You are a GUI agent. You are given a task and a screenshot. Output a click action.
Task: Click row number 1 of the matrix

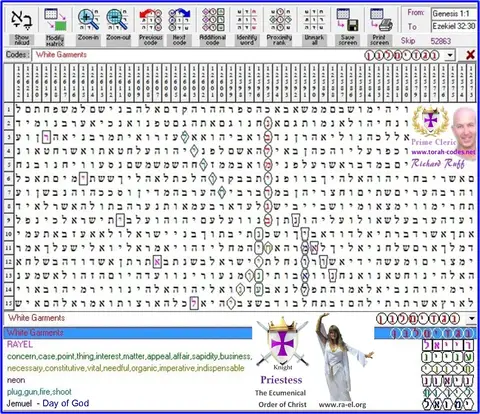9,109
